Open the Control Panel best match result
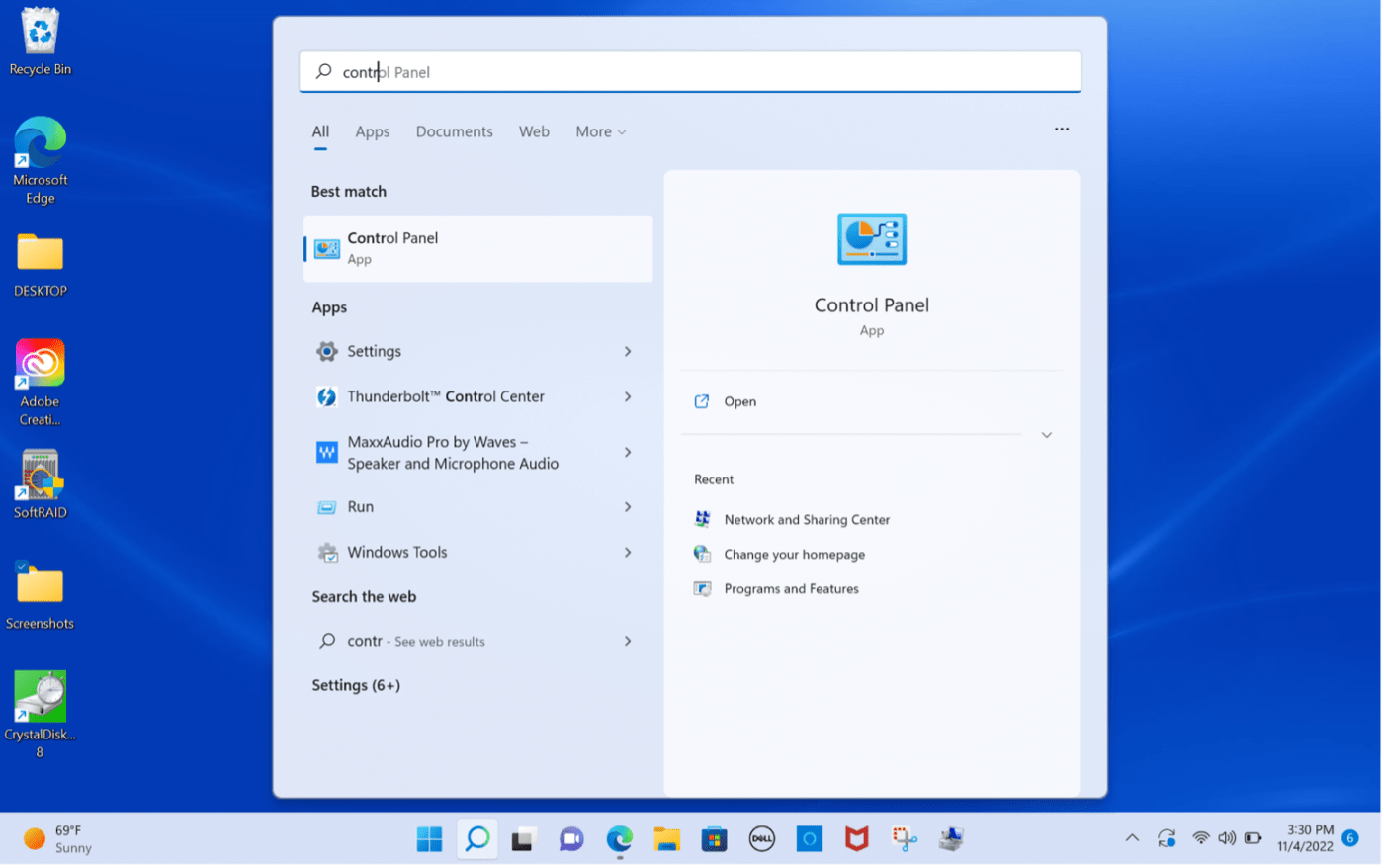Viewport: 1384px width, 868px height. pos(478,249)
